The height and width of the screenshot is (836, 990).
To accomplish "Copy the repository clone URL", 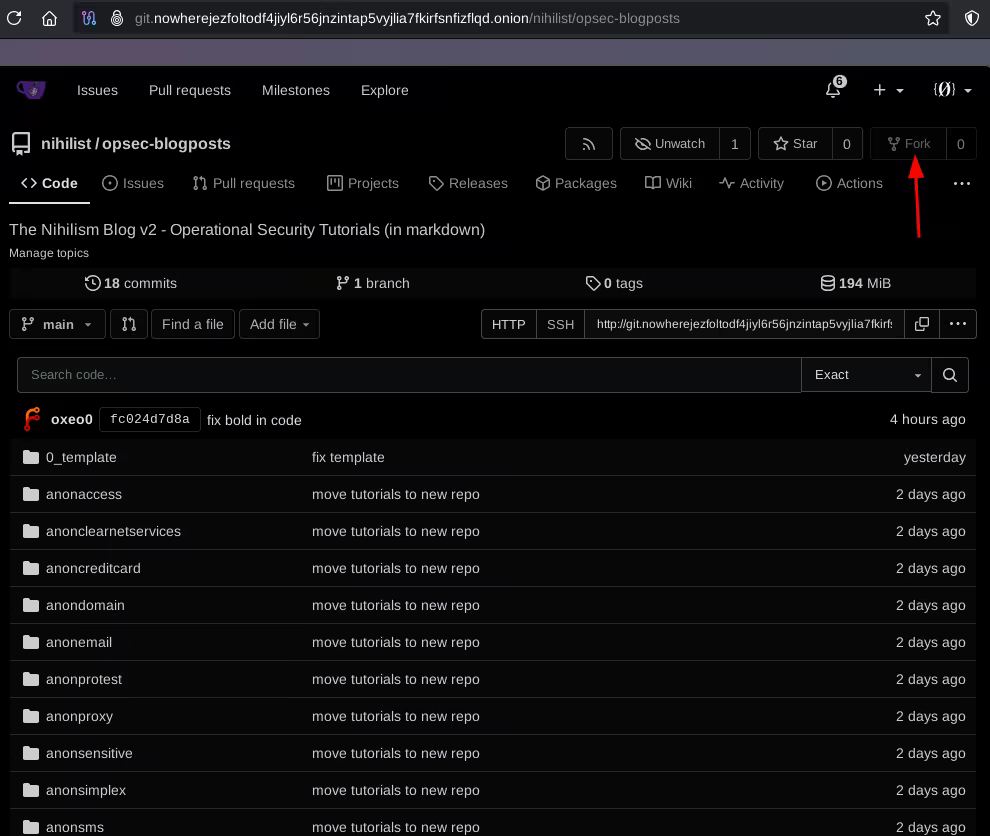I will pyautogui.click(x=922, y=324).
